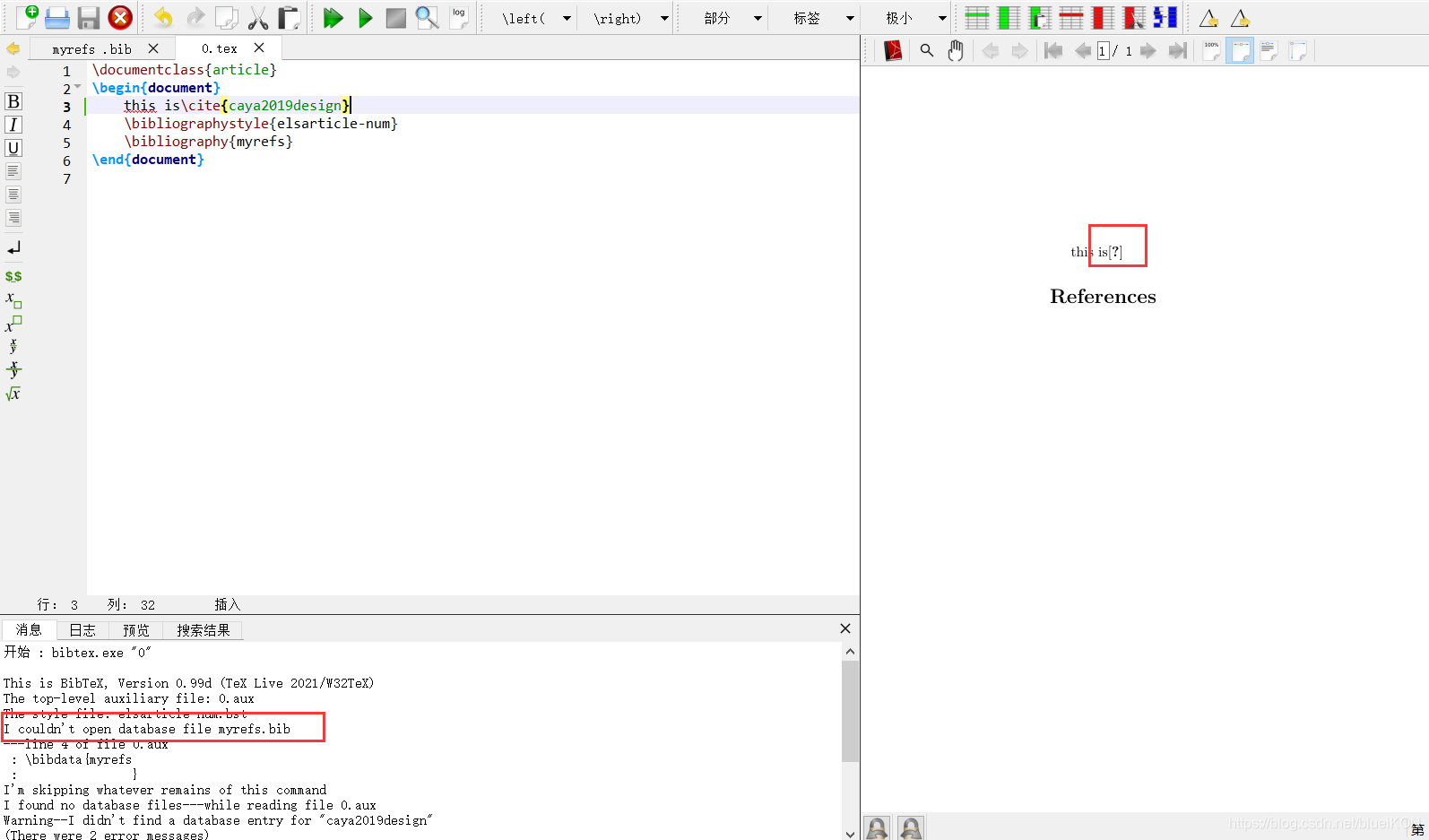Add table column with the green column icon
This screenshot has width=1429, height=840.
pos(1009,17)
